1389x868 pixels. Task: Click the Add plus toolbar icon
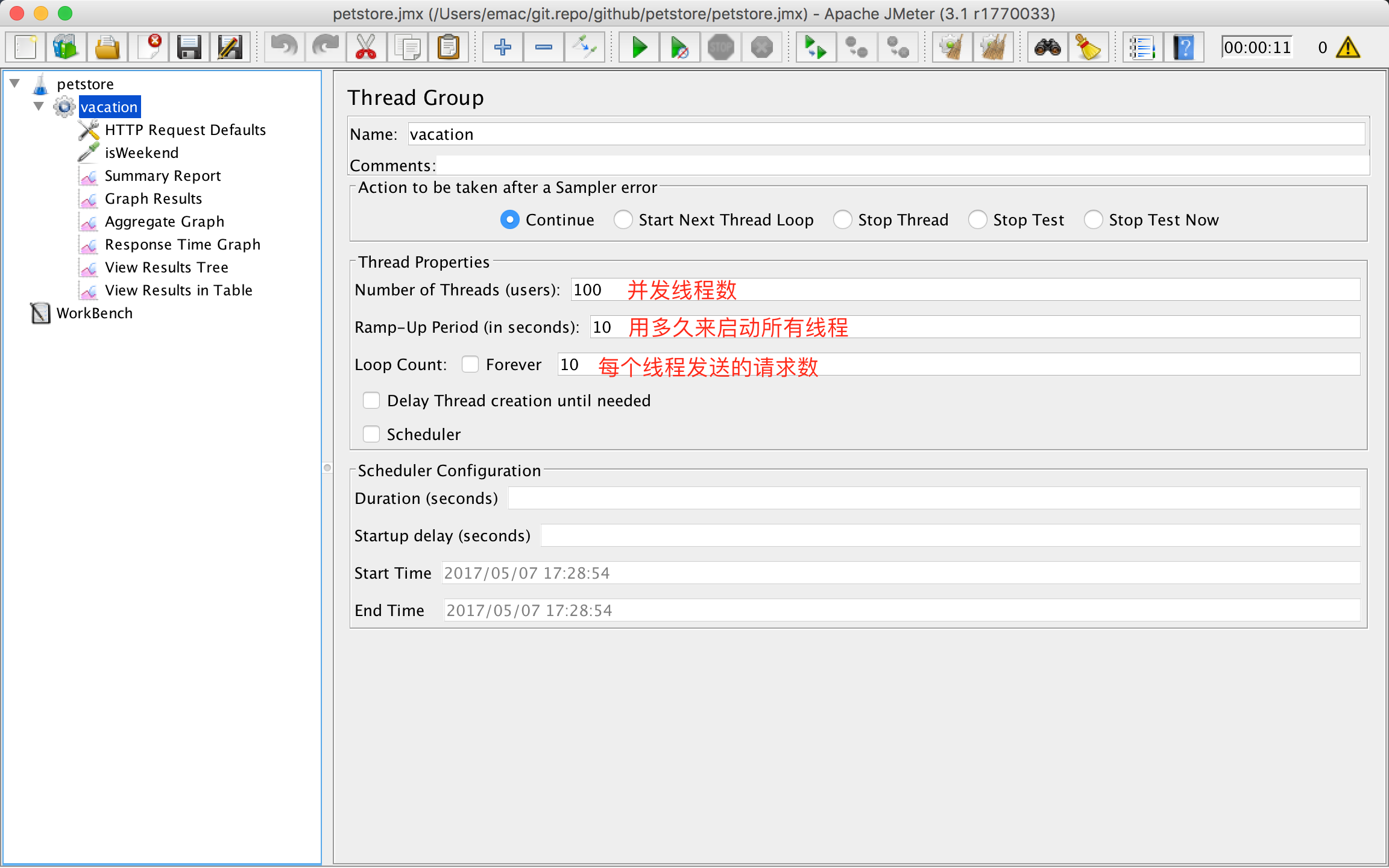[502, 47]
